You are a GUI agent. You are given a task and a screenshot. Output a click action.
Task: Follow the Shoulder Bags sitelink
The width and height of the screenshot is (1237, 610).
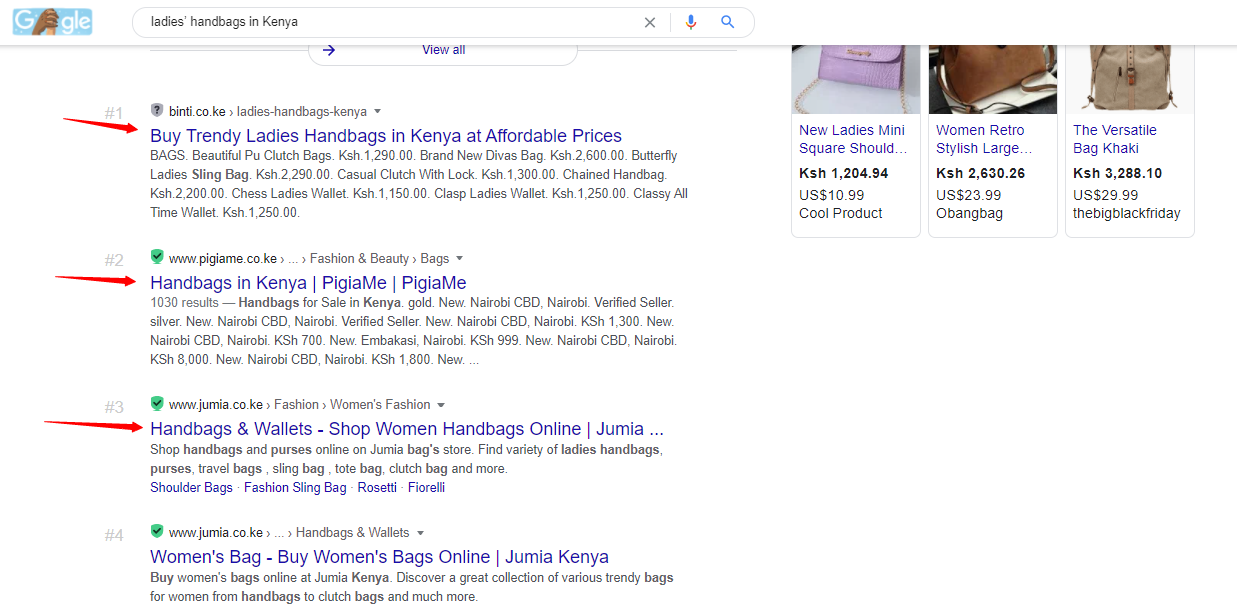click(191, 488)
